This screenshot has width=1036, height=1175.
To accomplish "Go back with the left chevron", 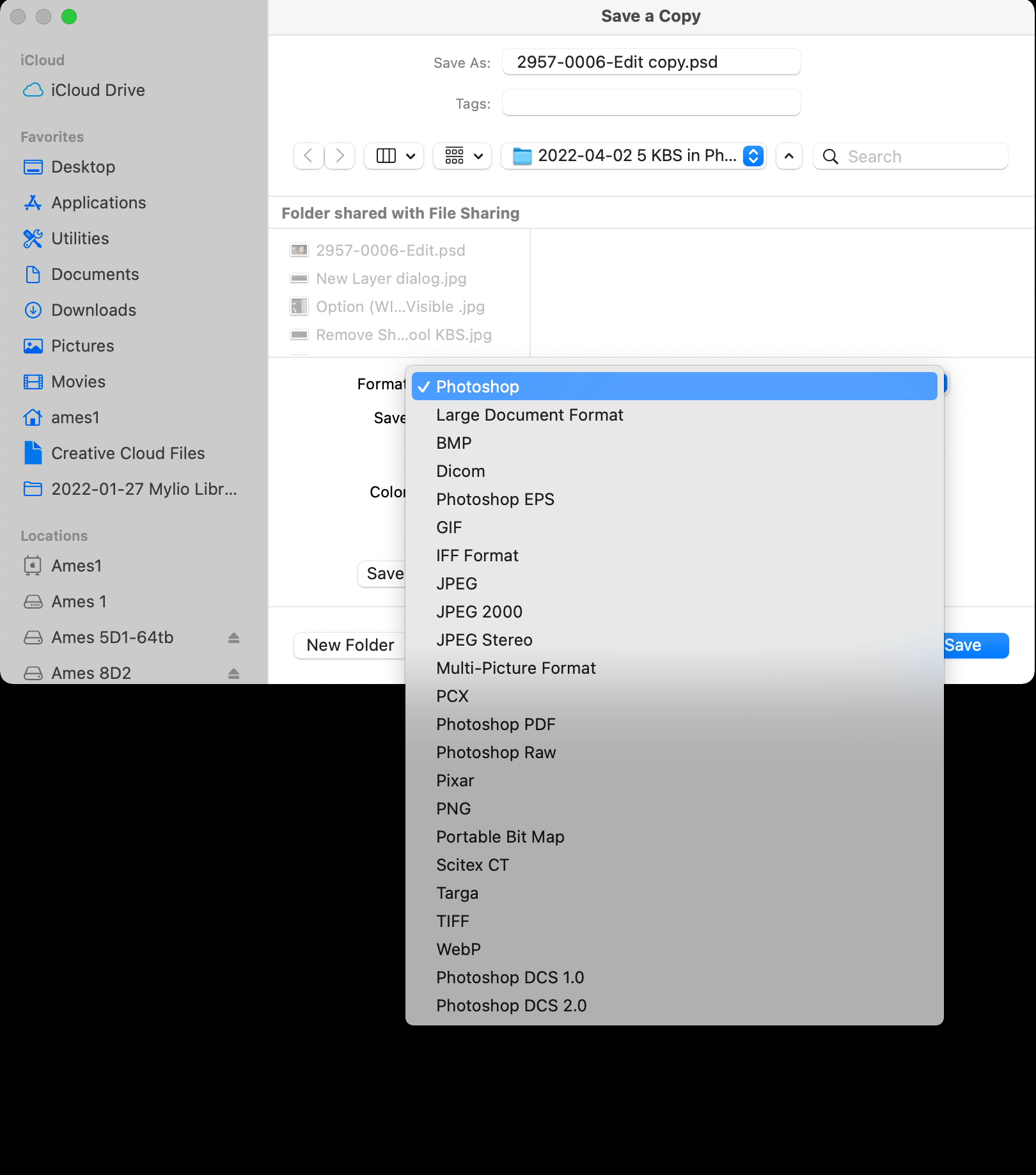I will (308, 156).
